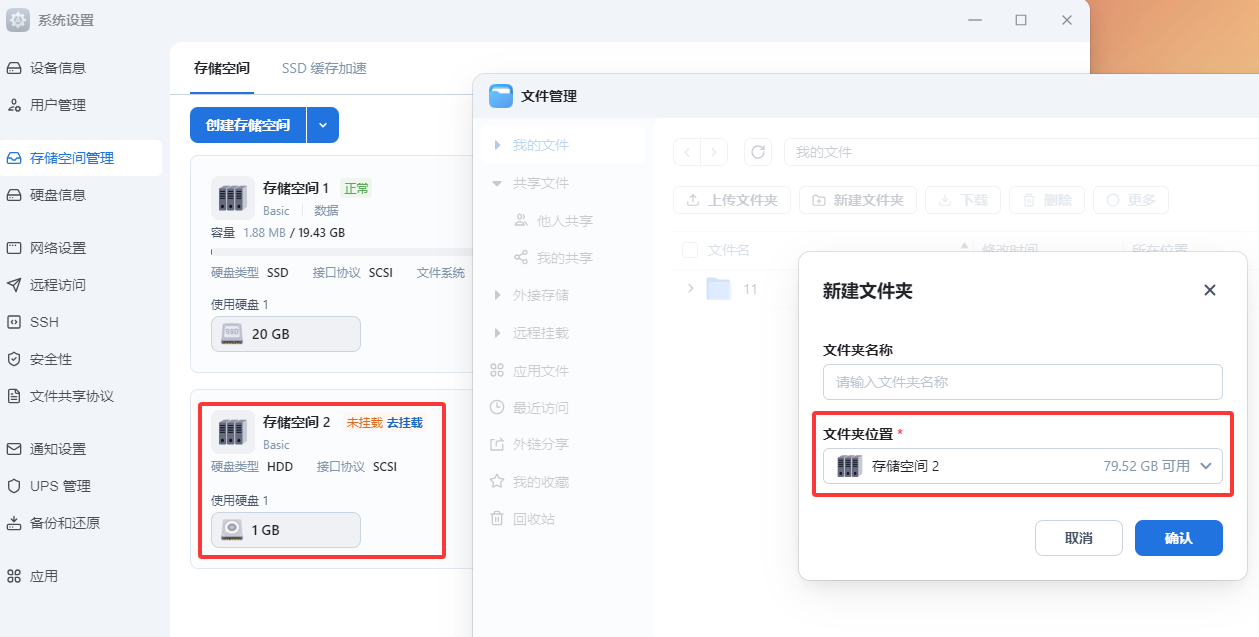Click the 存储空间 2 server icon
This screenshot has width=1259, height=637.
click(231, 432)
